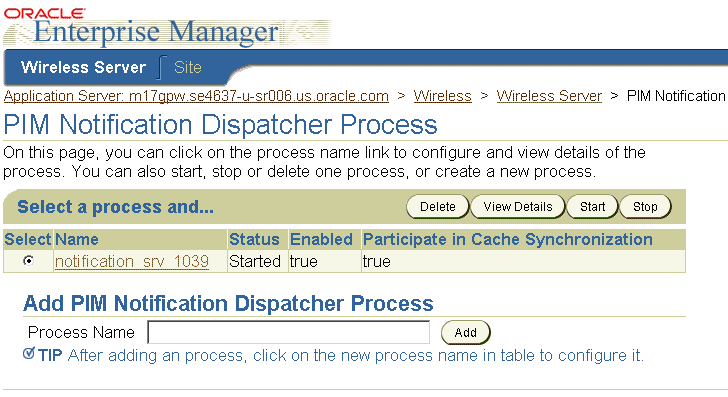Open the Wireless breadcrumb link
The image size is (728, 397).
click(x=442, y=96)
